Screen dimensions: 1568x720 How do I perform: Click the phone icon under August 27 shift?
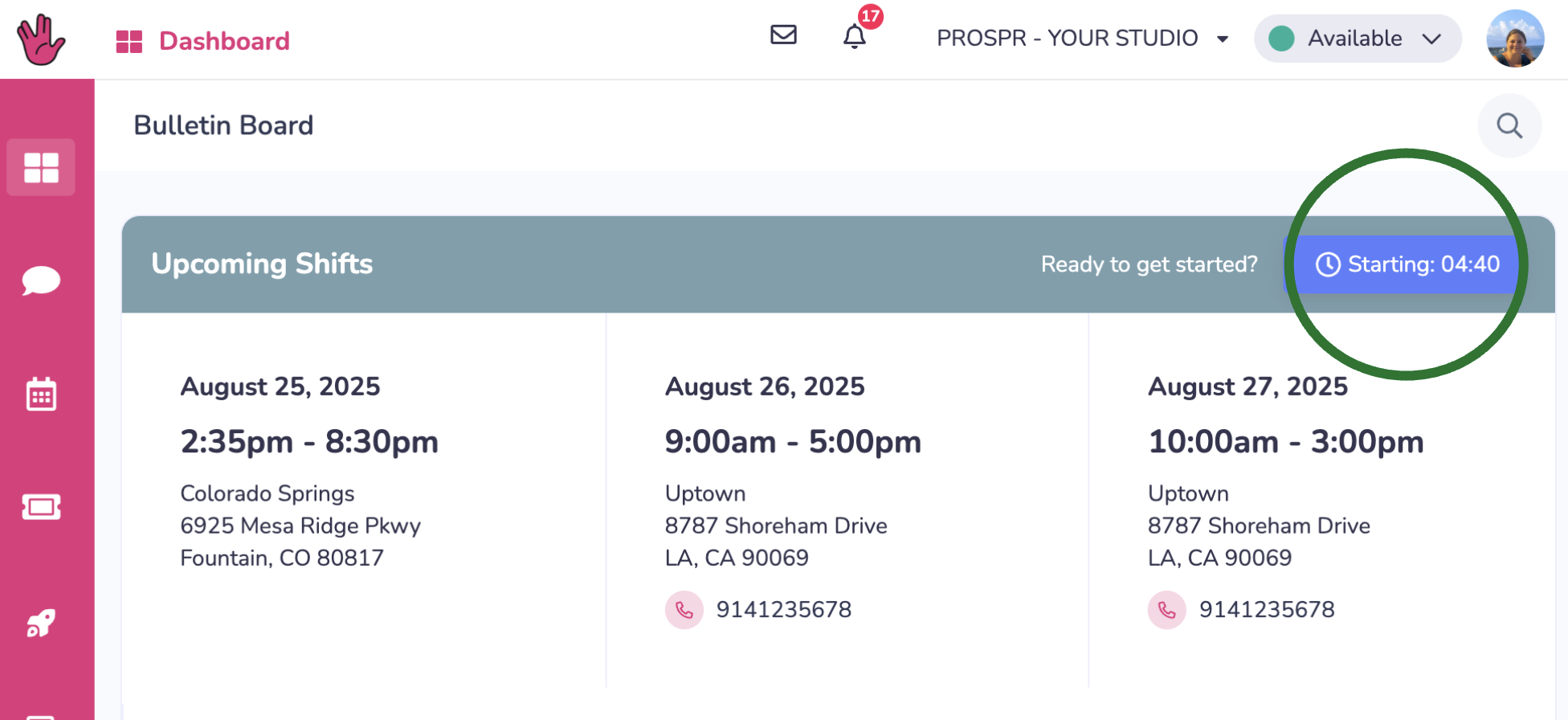1167,610
